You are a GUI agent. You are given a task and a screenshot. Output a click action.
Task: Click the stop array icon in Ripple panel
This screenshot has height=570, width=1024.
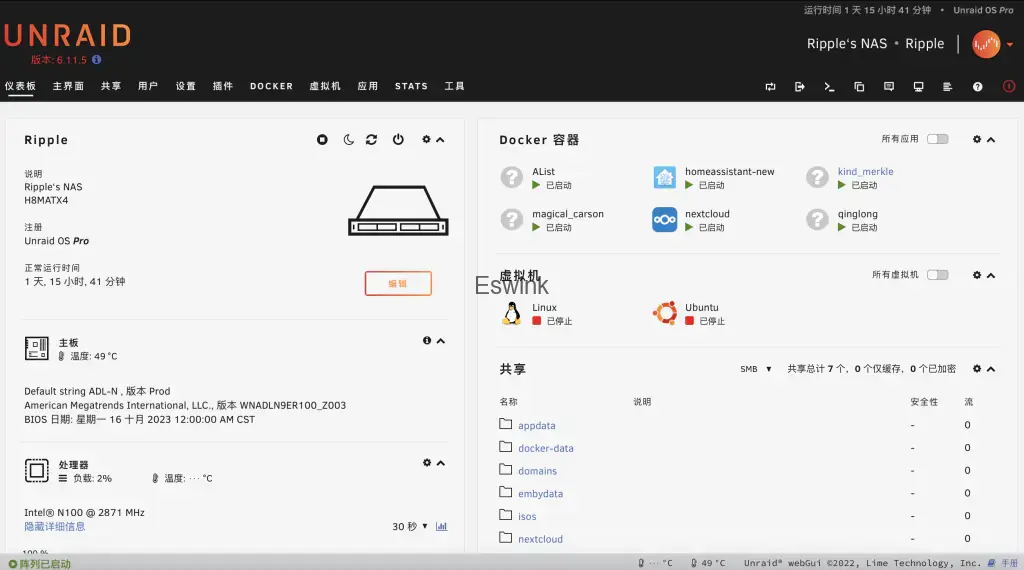tap(322, 140)
